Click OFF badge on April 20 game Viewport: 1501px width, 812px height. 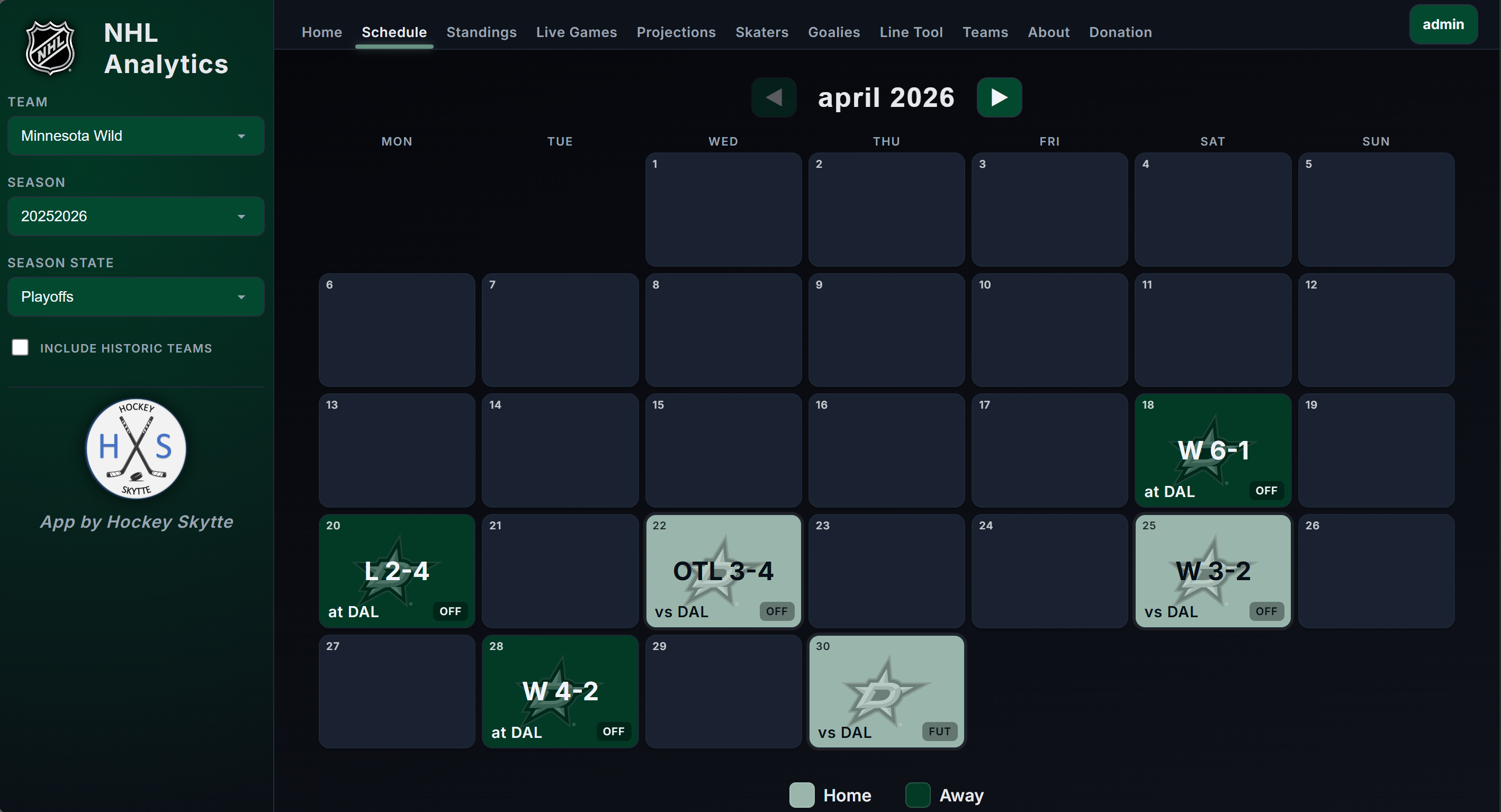450,611
